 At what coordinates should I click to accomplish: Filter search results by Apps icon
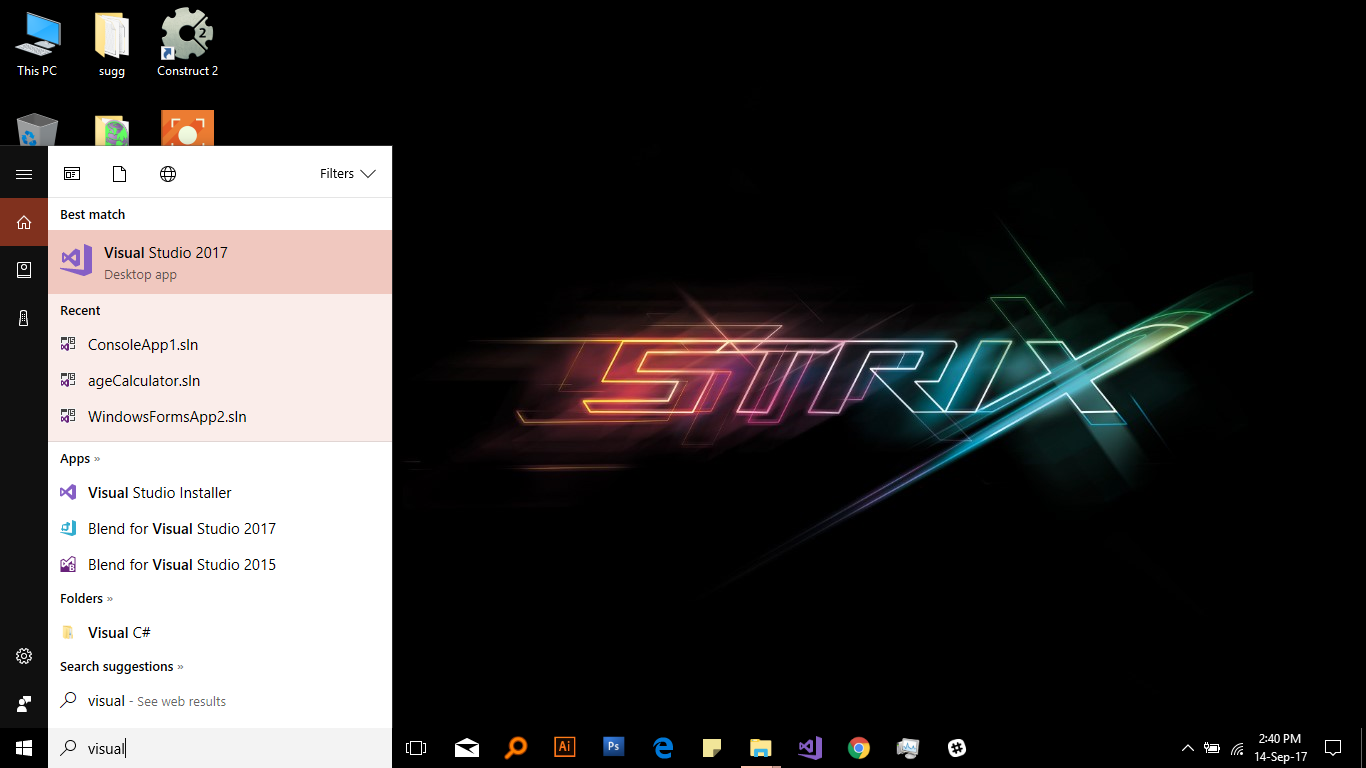point(72,174)
